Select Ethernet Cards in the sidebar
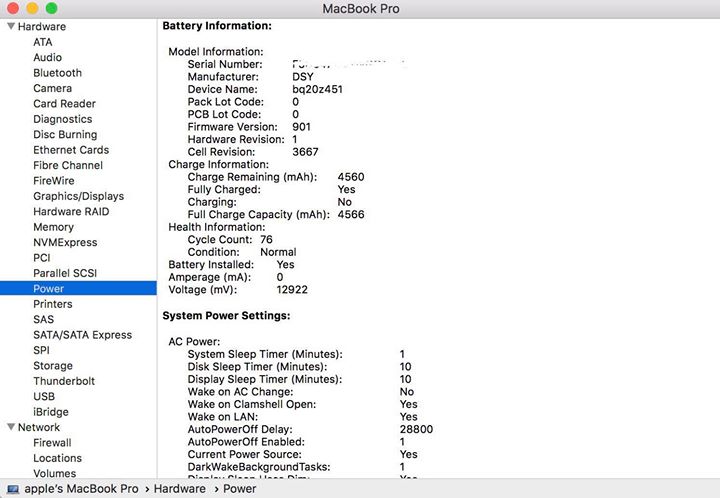This screenshot has width=720, height=498. (71, 150)
